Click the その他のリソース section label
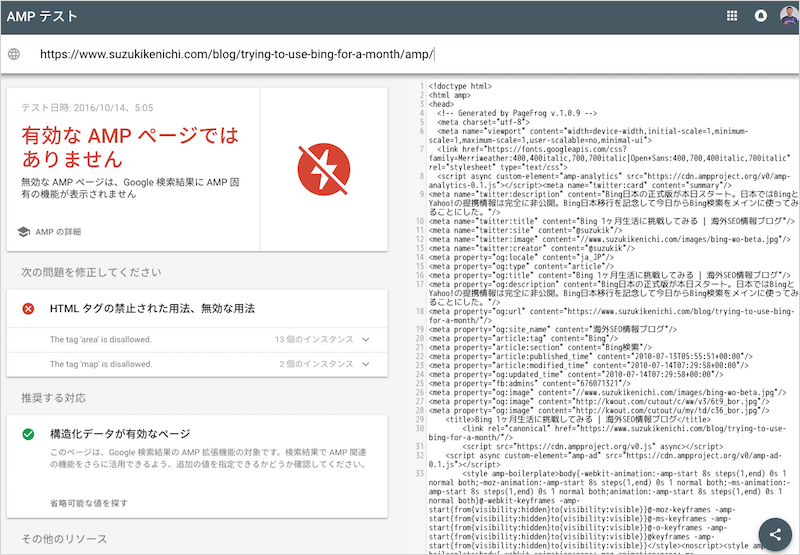The height and width of the screenshot is (555, 800). (64, 539)
